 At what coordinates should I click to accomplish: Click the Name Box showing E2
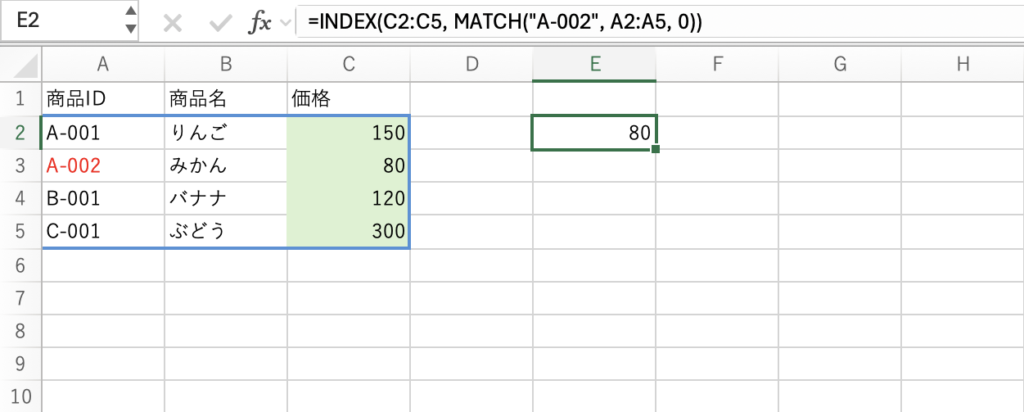(x=60, y=22)
